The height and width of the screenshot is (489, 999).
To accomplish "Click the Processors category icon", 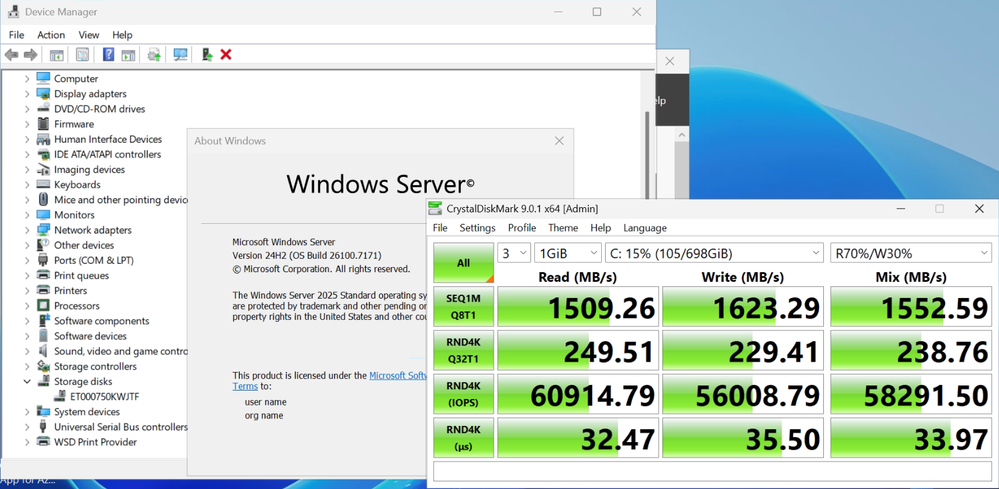I will coord(43,306).
